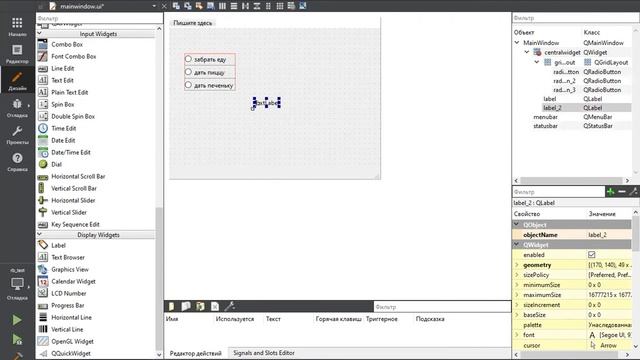Viewport: 640px width, 360px height.
Task: Collapse the QObject property group
Action: pyautogui.click(x=517, y=224)
